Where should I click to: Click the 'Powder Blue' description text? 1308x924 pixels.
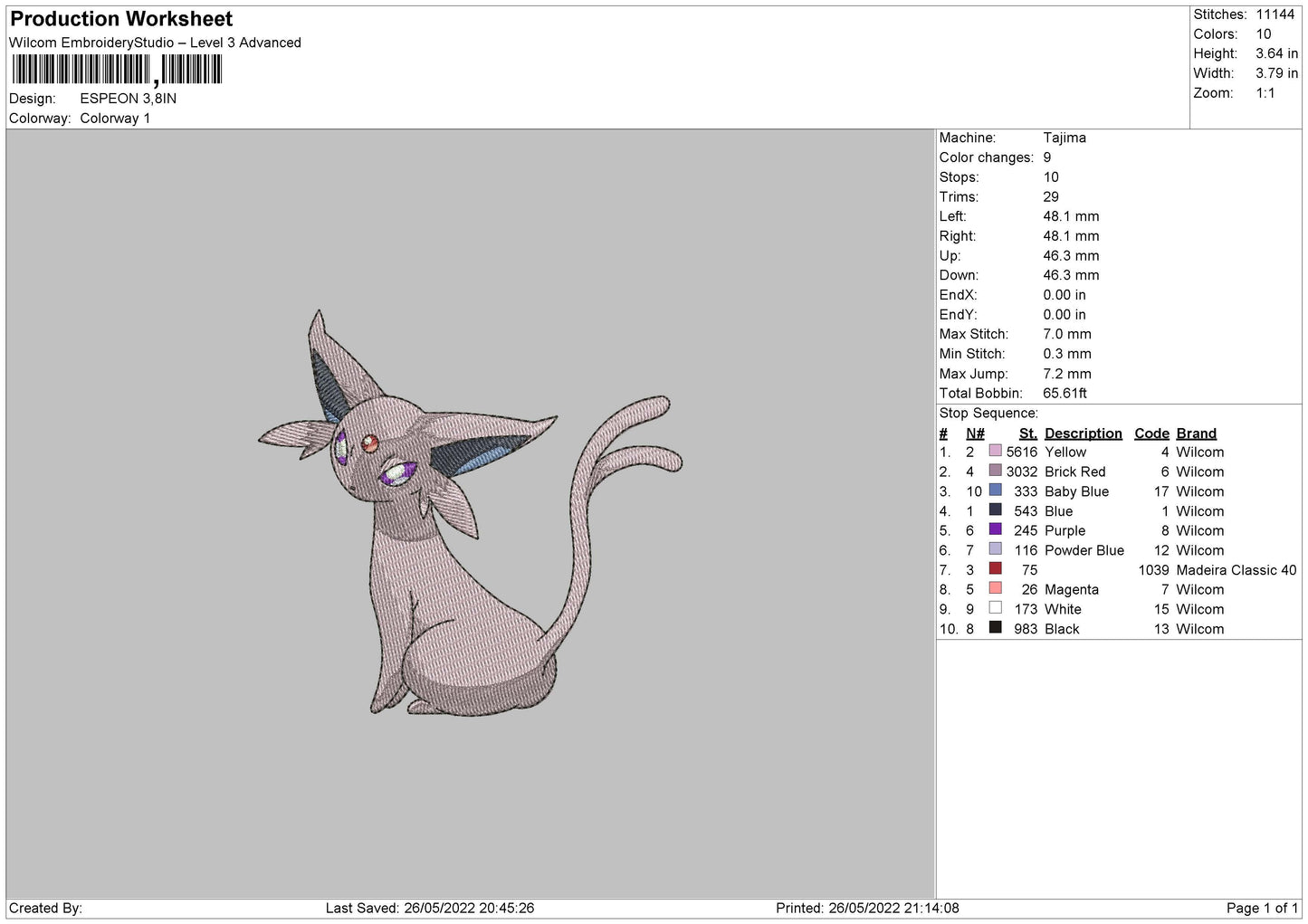pyautogui.click(x=1084, y=550)
